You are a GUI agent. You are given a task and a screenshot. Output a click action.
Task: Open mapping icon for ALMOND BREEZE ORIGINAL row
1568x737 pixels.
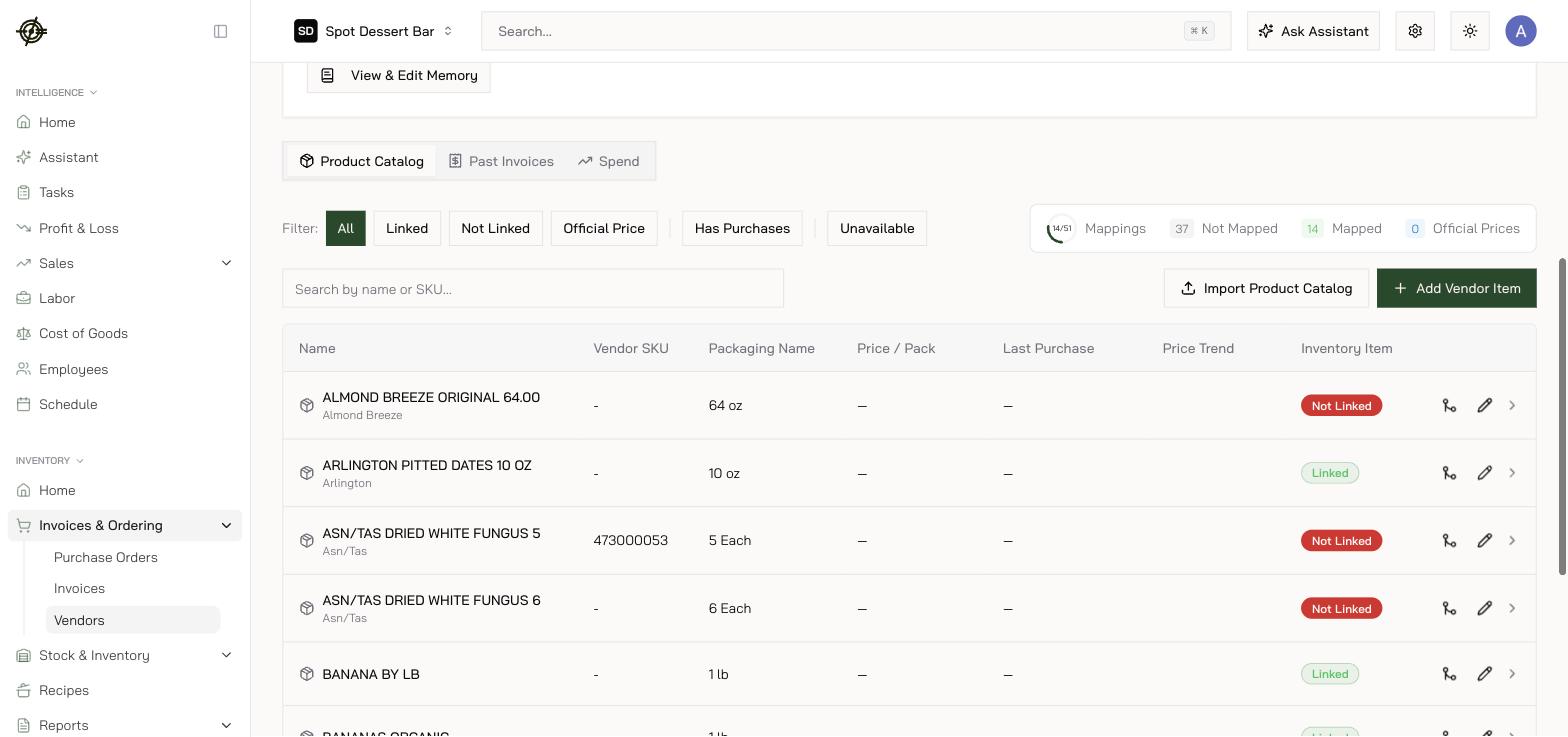point(1449,405)
